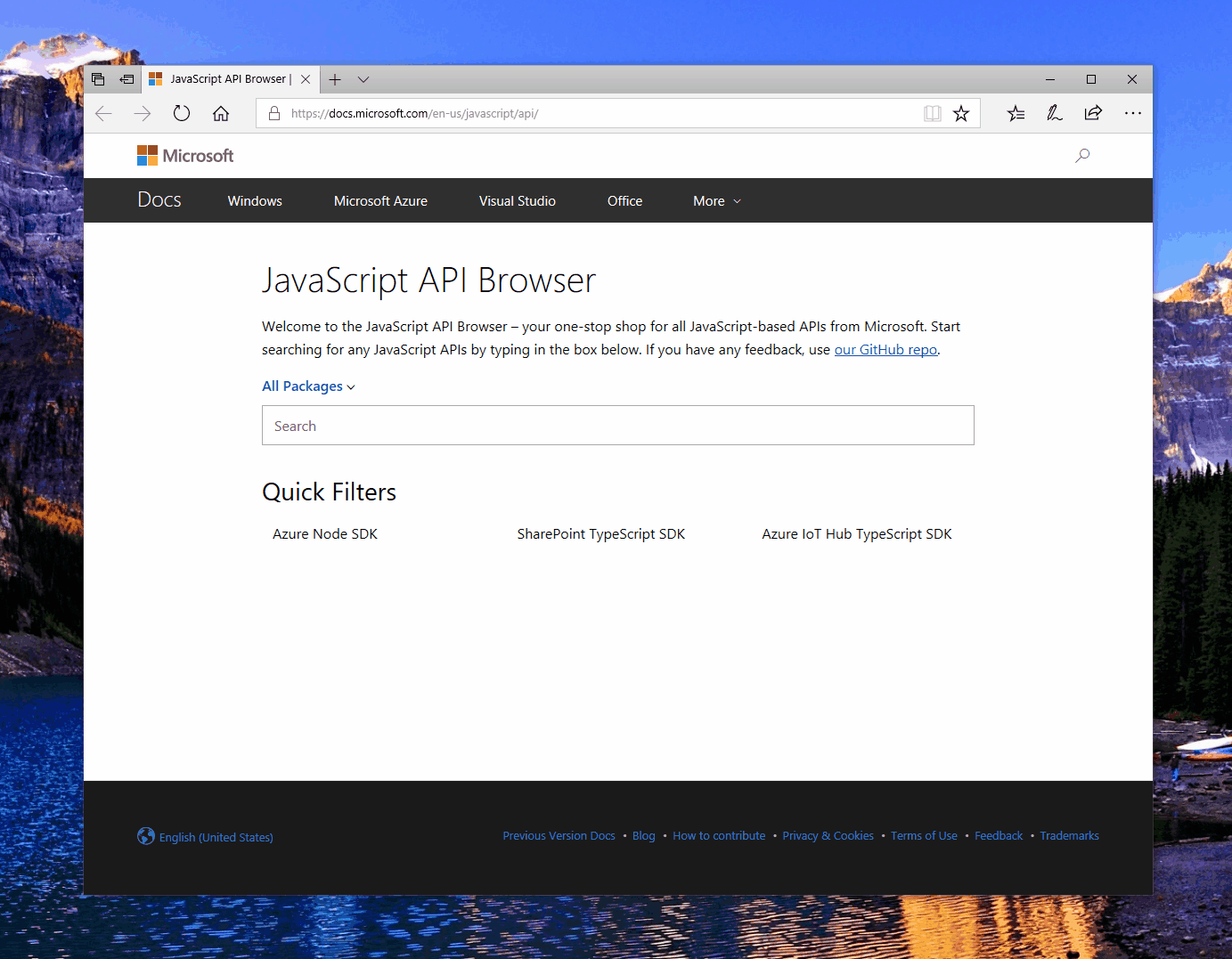Go forward using the forward arrow
The image size is (1232, 959).
point(143,113)
